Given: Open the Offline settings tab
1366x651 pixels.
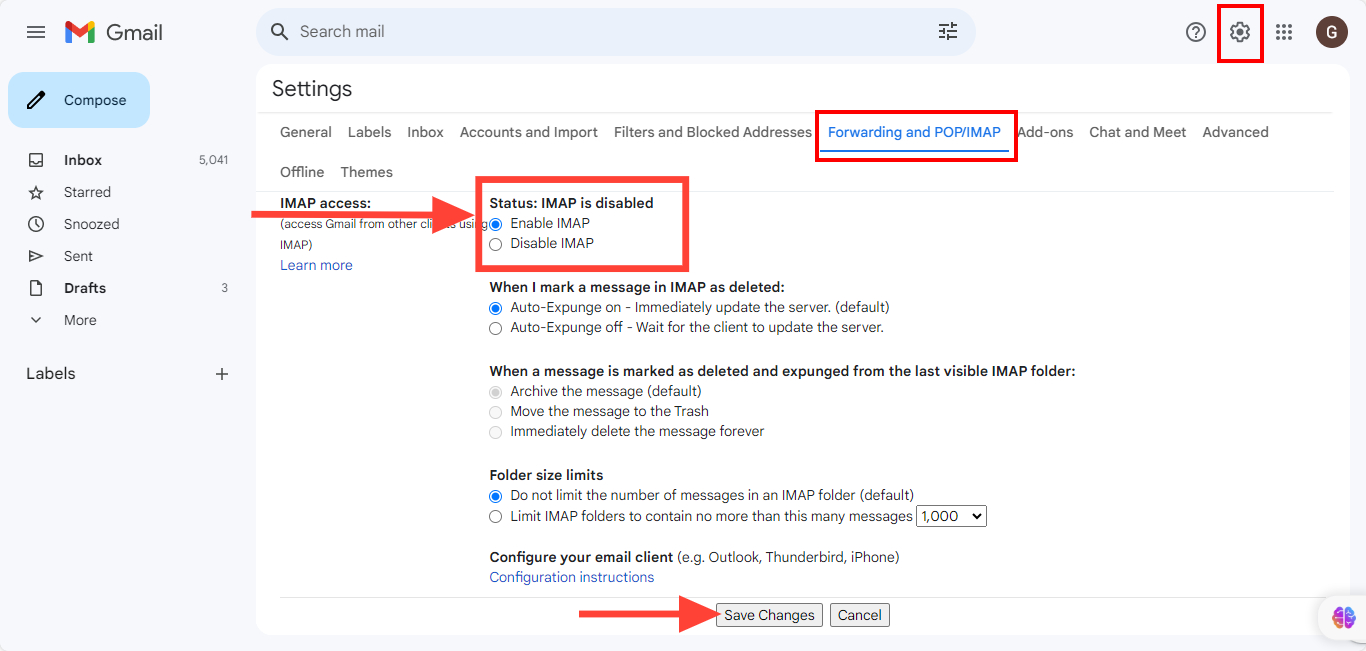Looking at the screenshot, I should point(302,172).
